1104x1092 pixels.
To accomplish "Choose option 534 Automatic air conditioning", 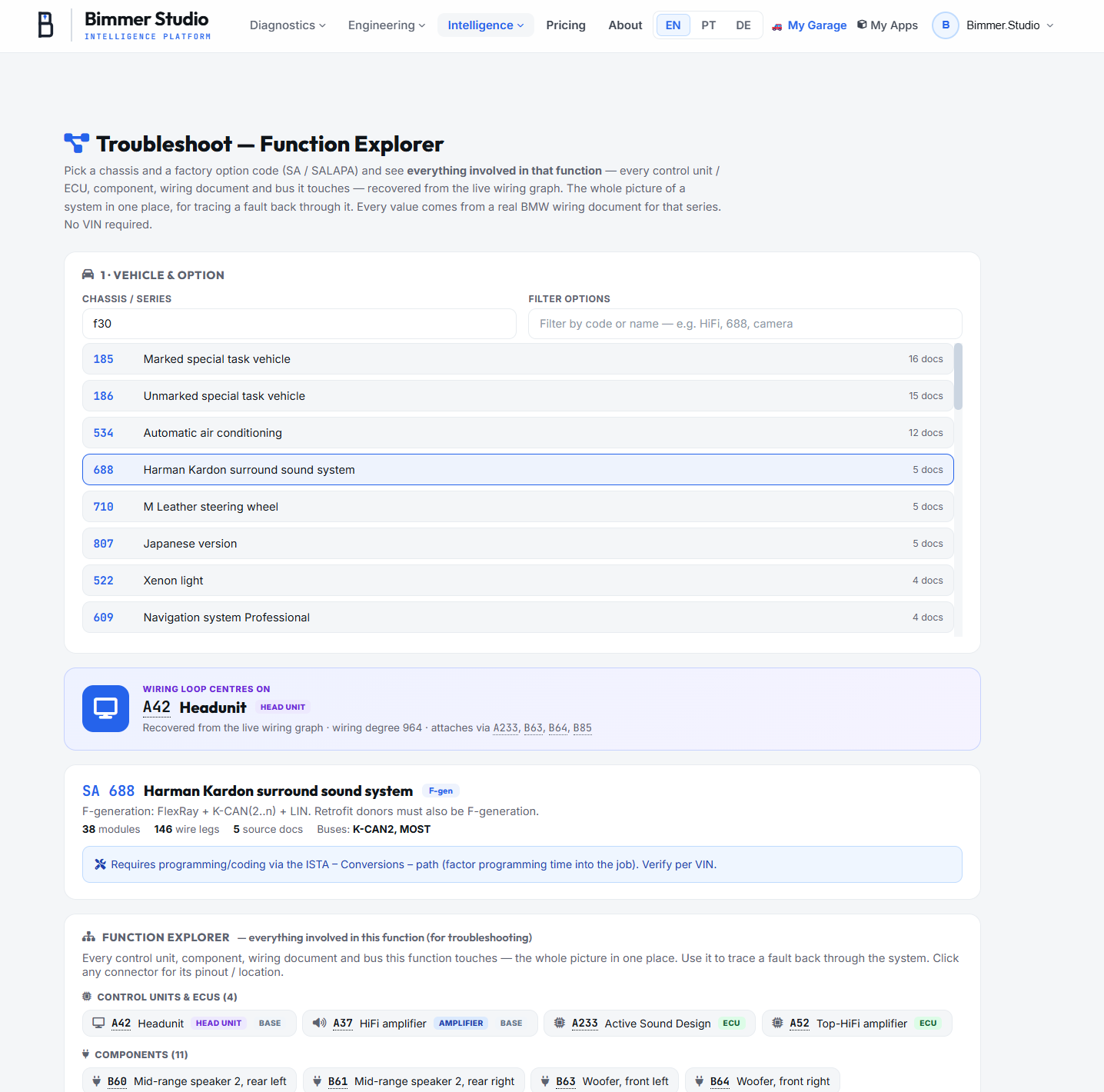I will coord(518,433).
